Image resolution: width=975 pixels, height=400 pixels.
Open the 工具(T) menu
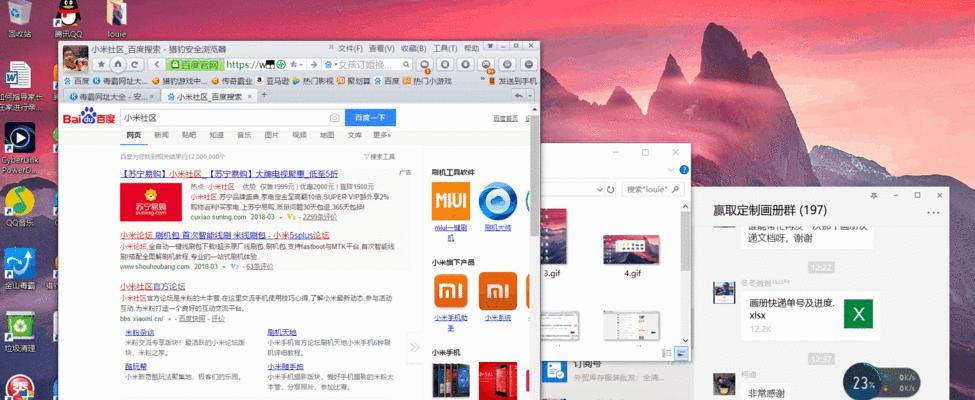(445, 48)
